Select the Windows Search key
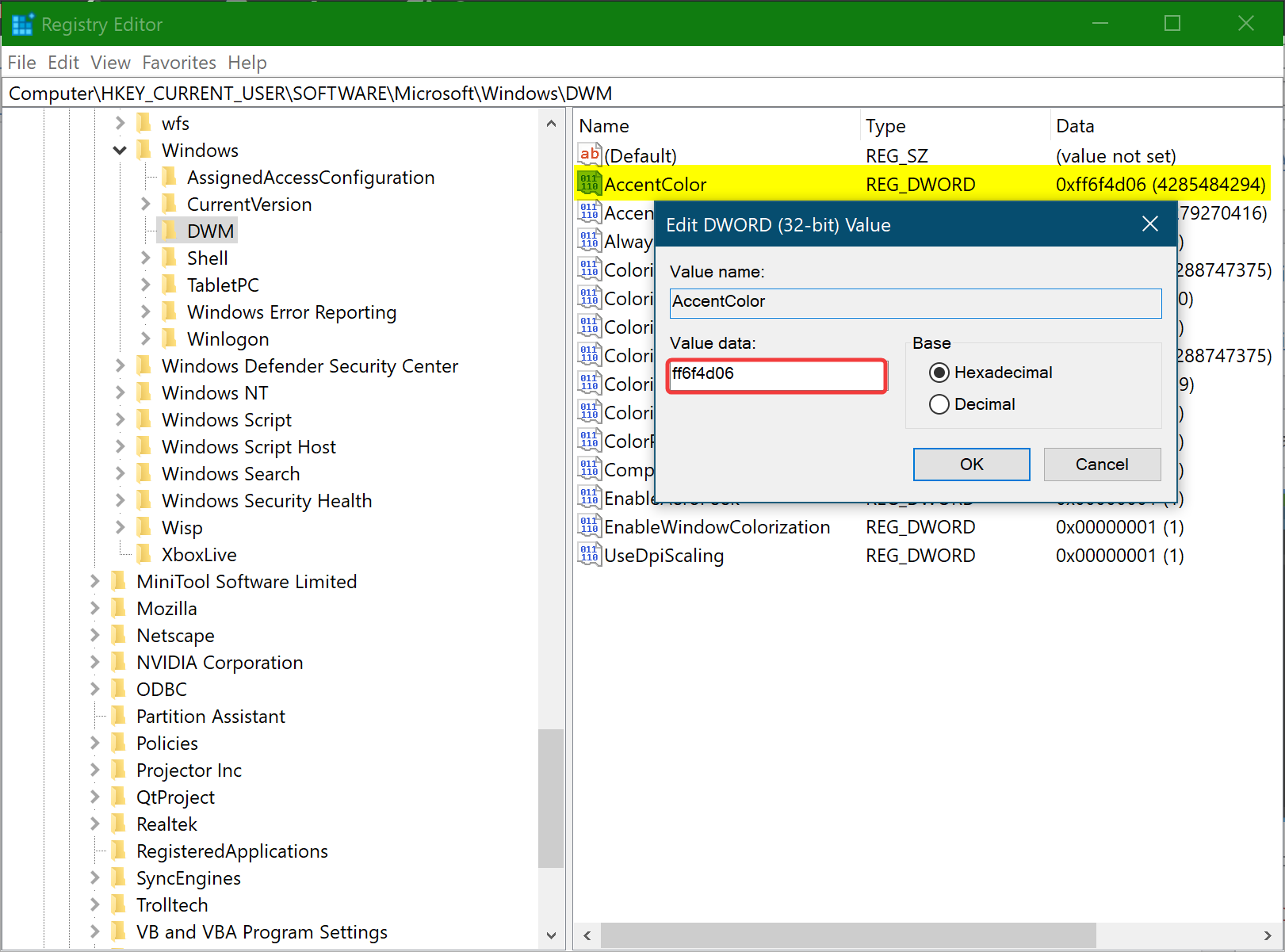 click(x=231, y=473)
